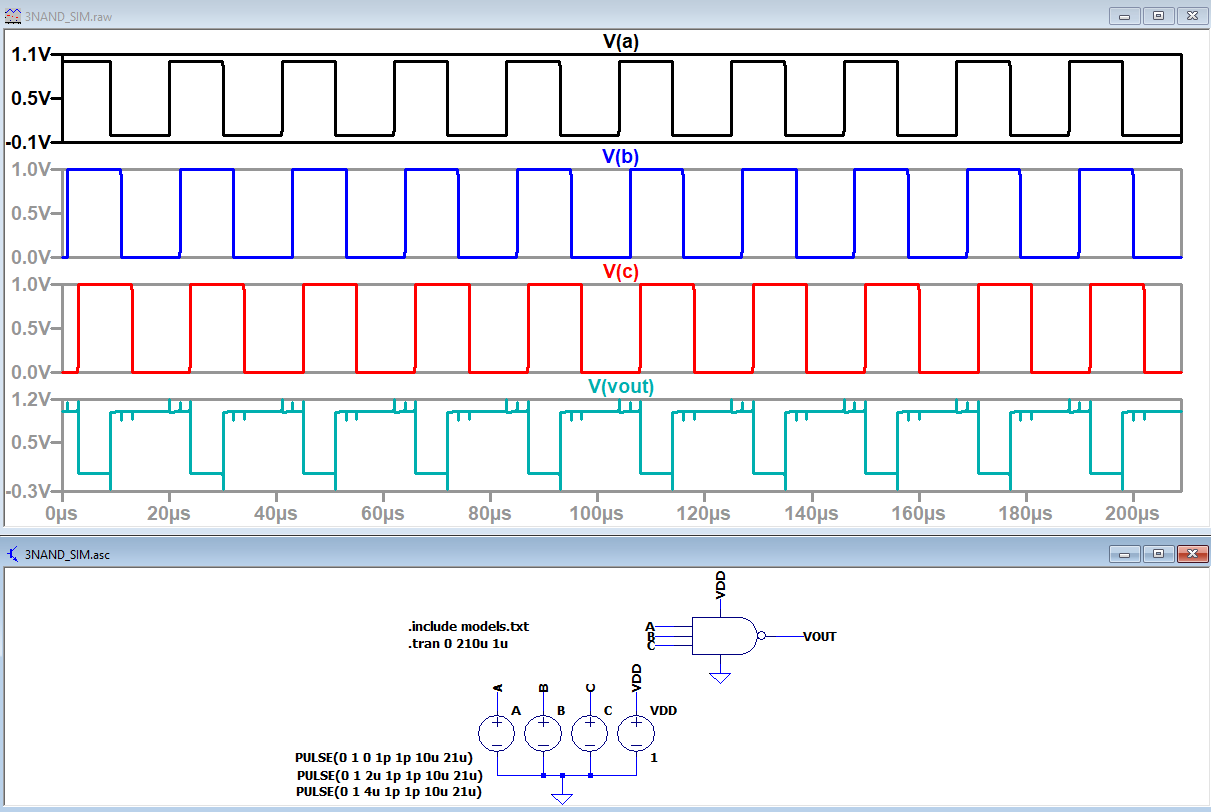The height and width of the screenshot is (812, 1211).
Task: Select the .include models.txt directive
Action: 468,626
